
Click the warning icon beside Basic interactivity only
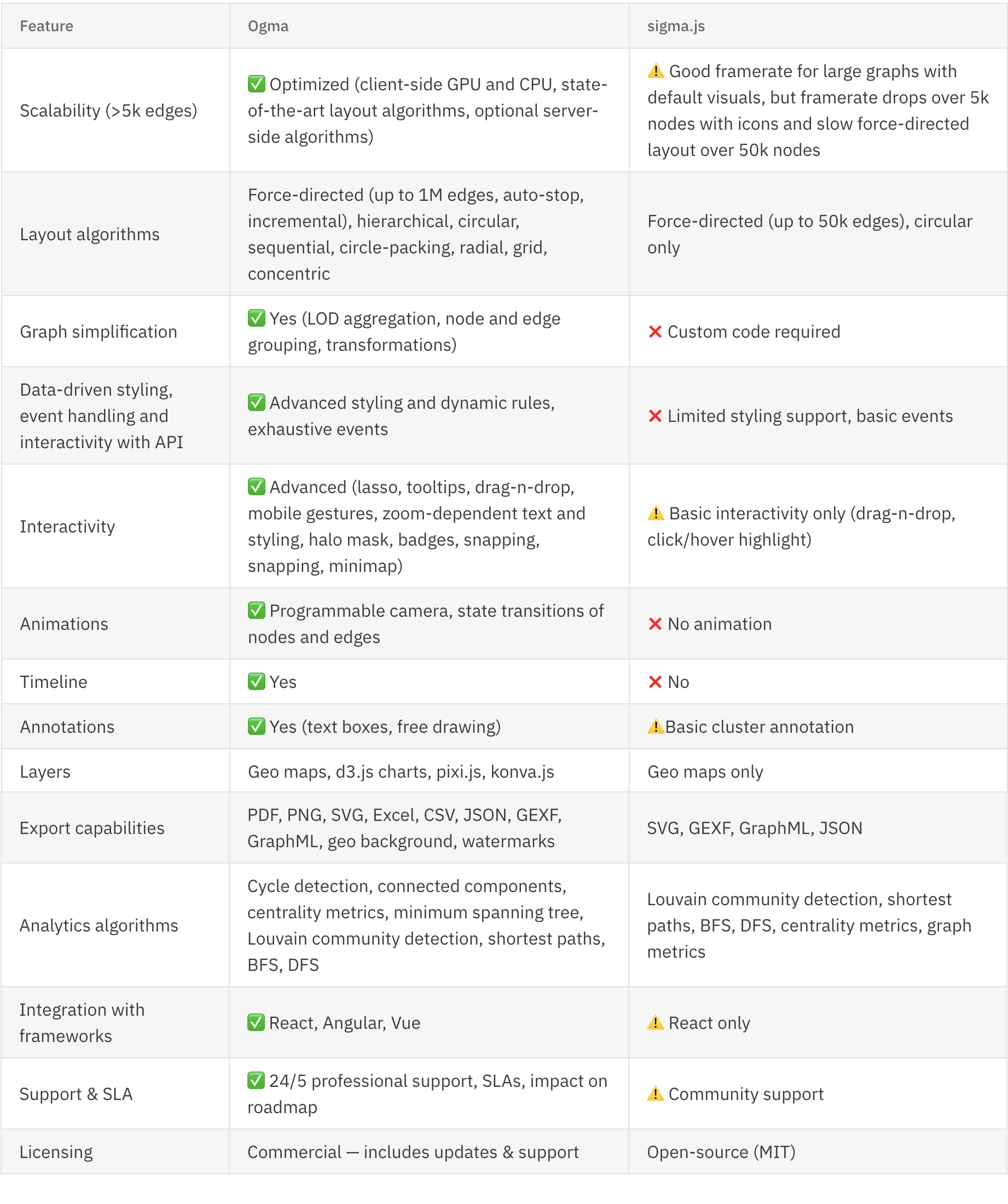pos(656,513)
